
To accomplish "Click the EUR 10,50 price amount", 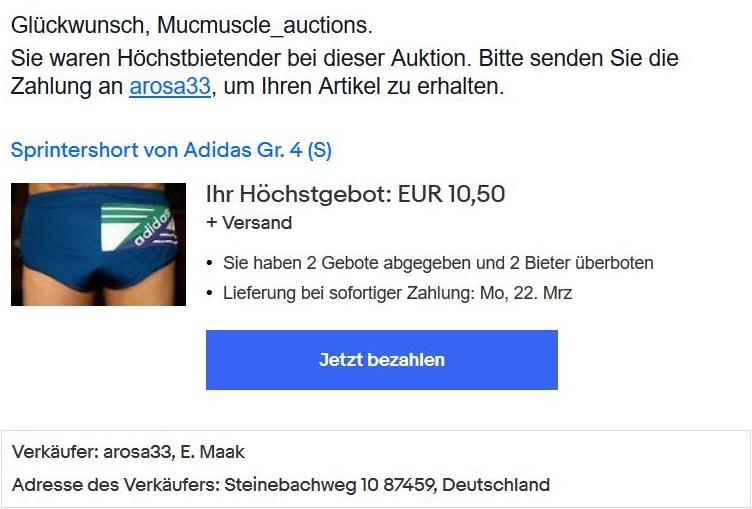I will (x=451, y=194).
